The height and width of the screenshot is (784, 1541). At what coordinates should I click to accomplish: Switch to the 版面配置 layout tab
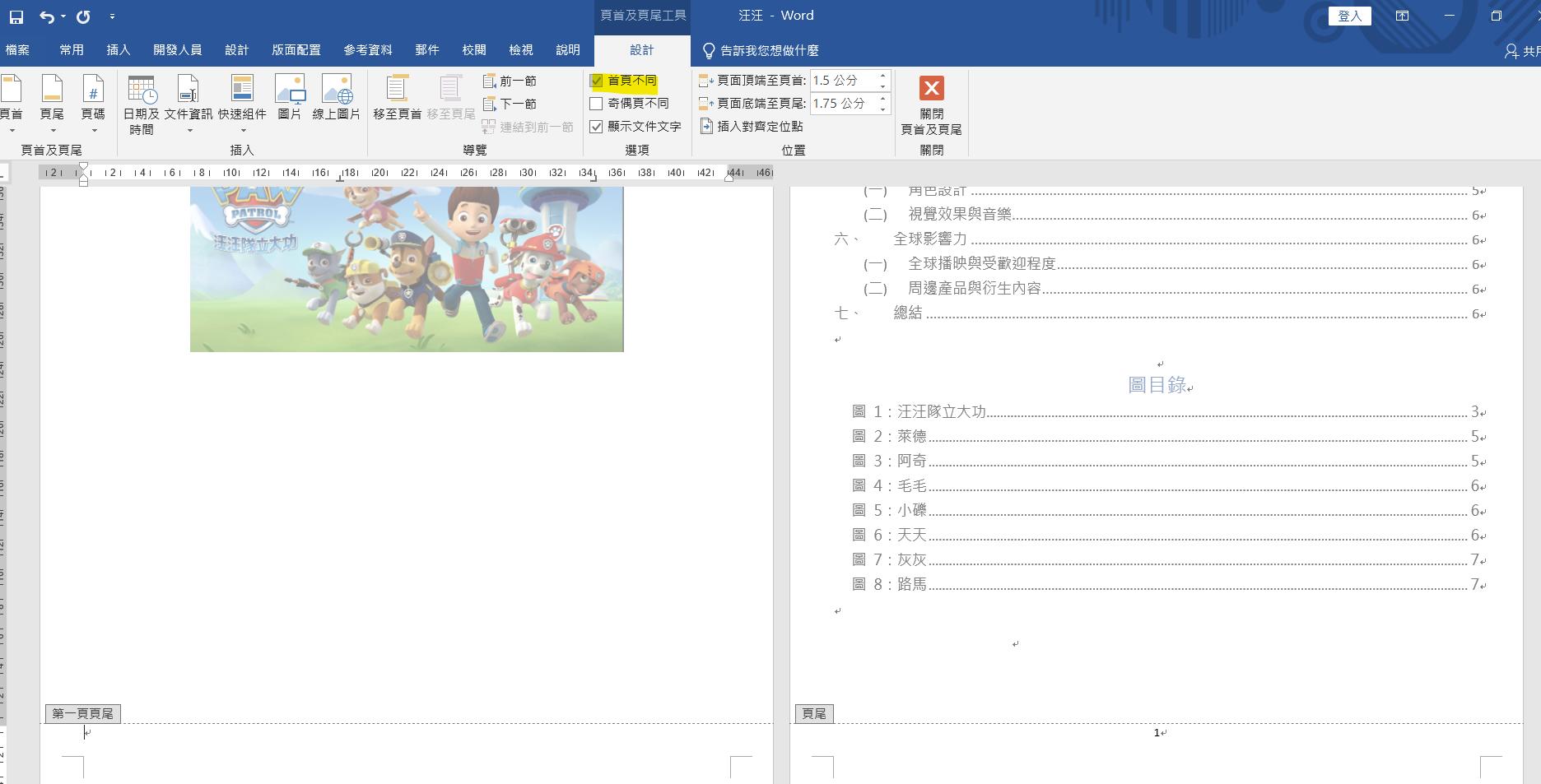(296, 50)
